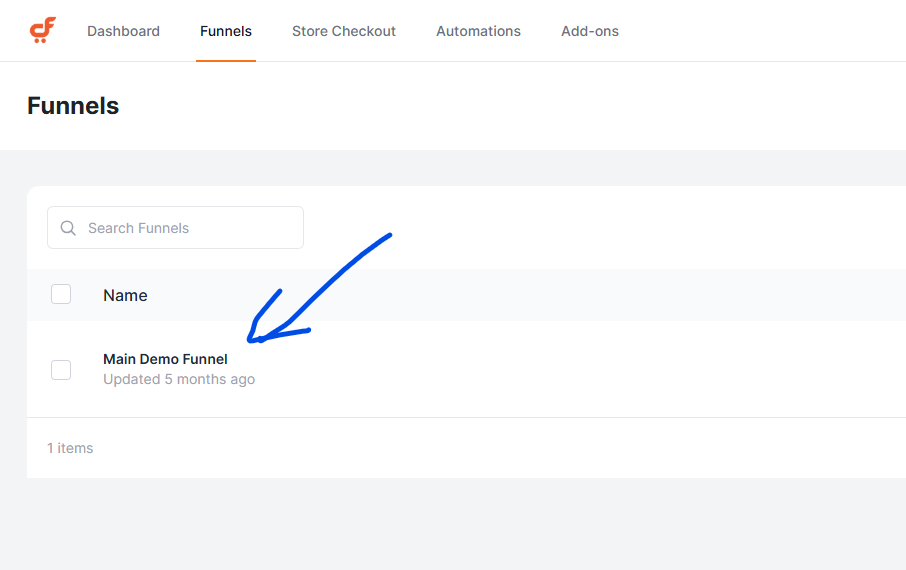Image resolution: width=906 pixels, height=570 pixels.
Task: Click the CartFlows logo icon
Action: (x=42, y=31)
